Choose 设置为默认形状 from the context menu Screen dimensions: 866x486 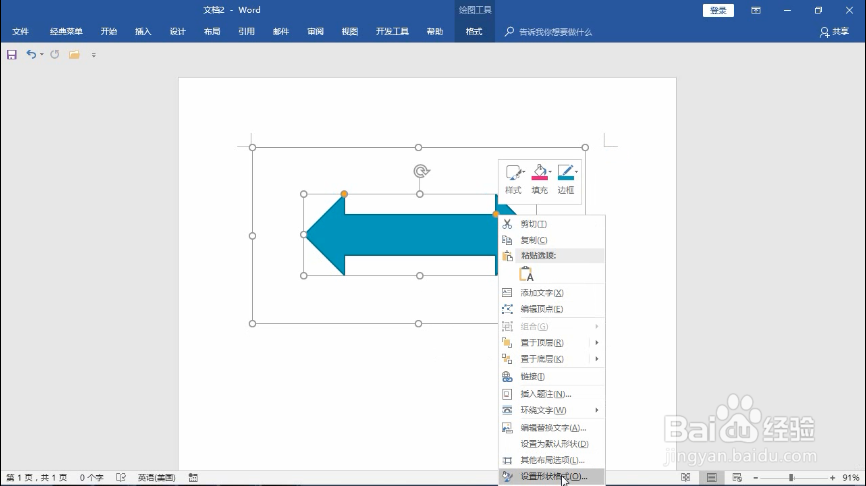point(552,443)
